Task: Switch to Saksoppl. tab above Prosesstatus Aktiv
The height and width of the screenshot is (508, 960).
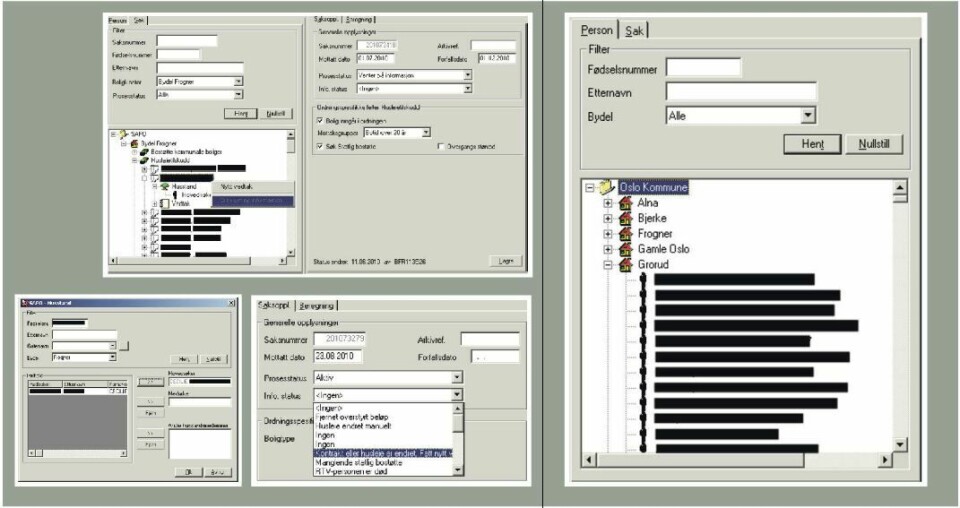Action: tap(274, 304)
